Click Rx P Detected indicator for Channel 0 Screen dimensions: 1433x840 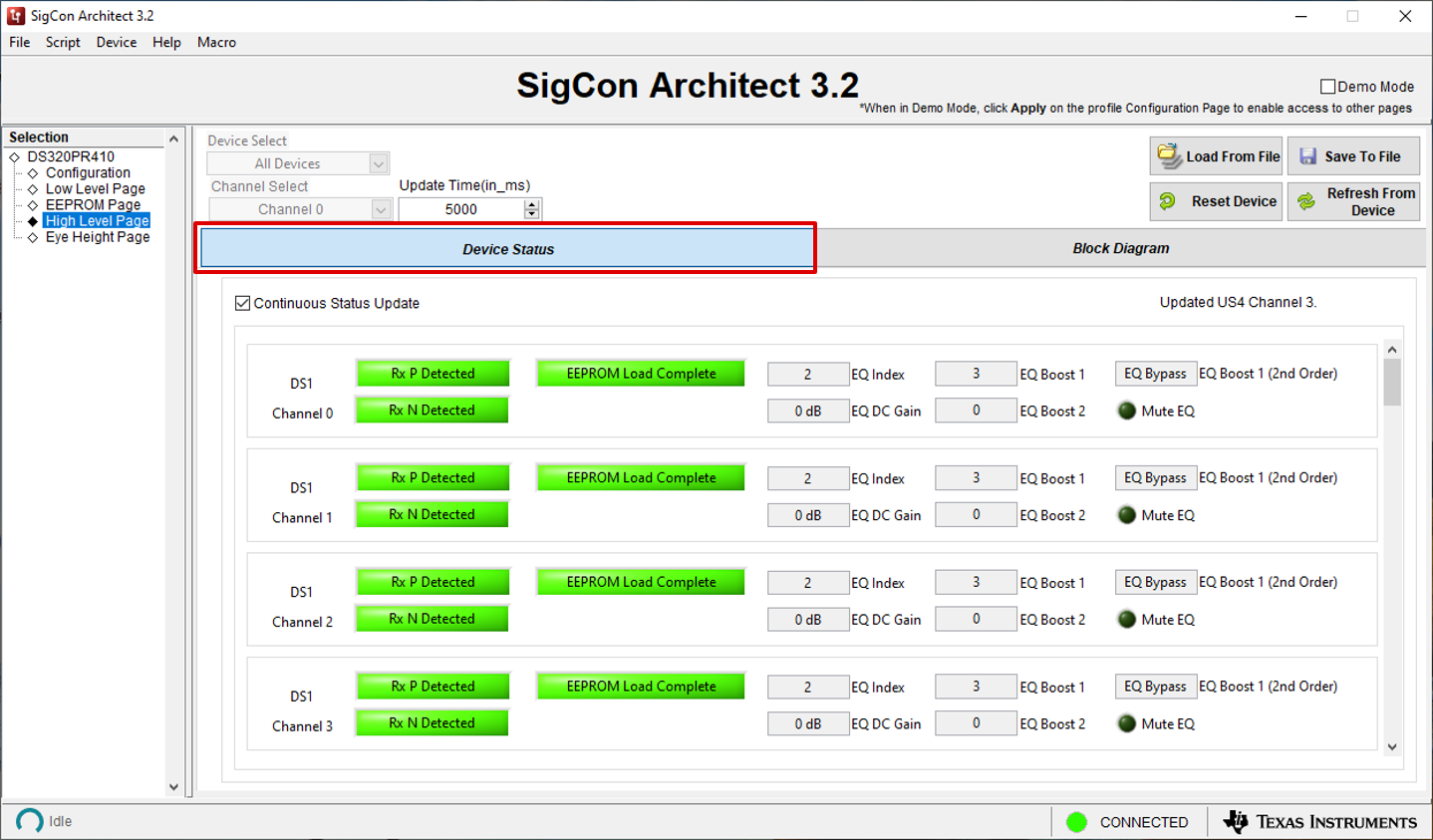click(432, 374)
